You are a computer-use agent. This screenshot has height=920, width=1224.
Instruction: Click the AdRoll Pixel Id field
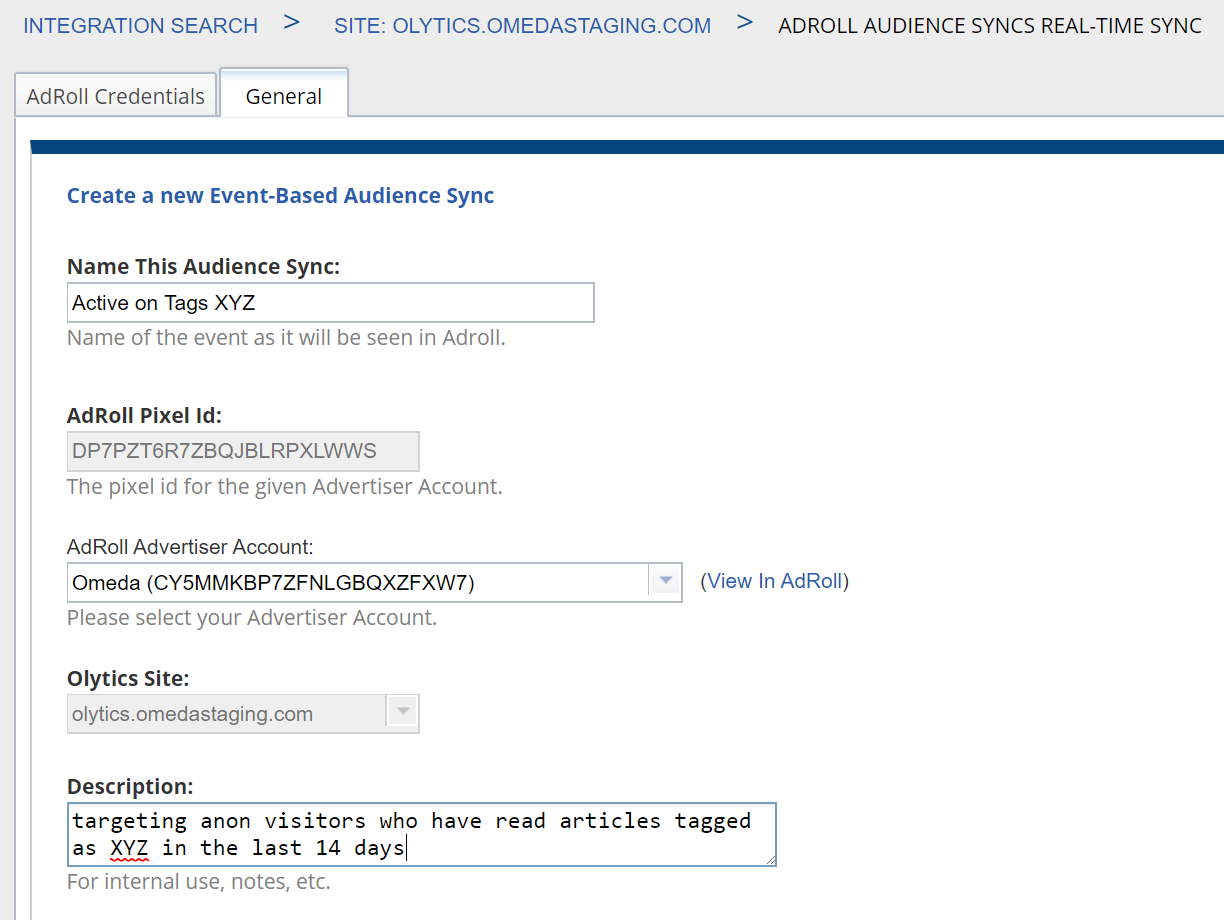(242, 451)
